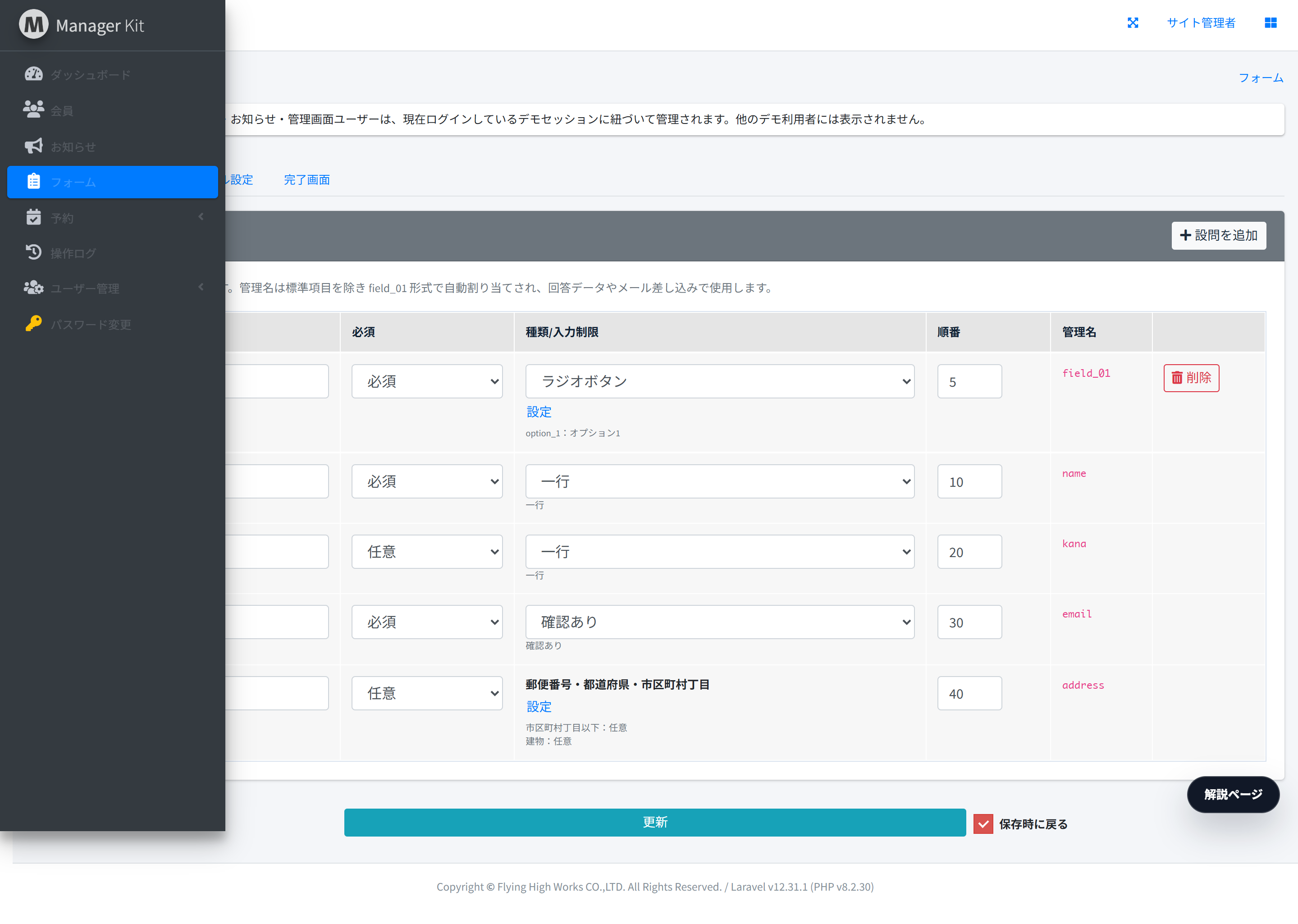This screenshot has width=1298, height=924.
Task: Toggle the 保存時に戻る checkbox
Action: click(x=983, y=824)
